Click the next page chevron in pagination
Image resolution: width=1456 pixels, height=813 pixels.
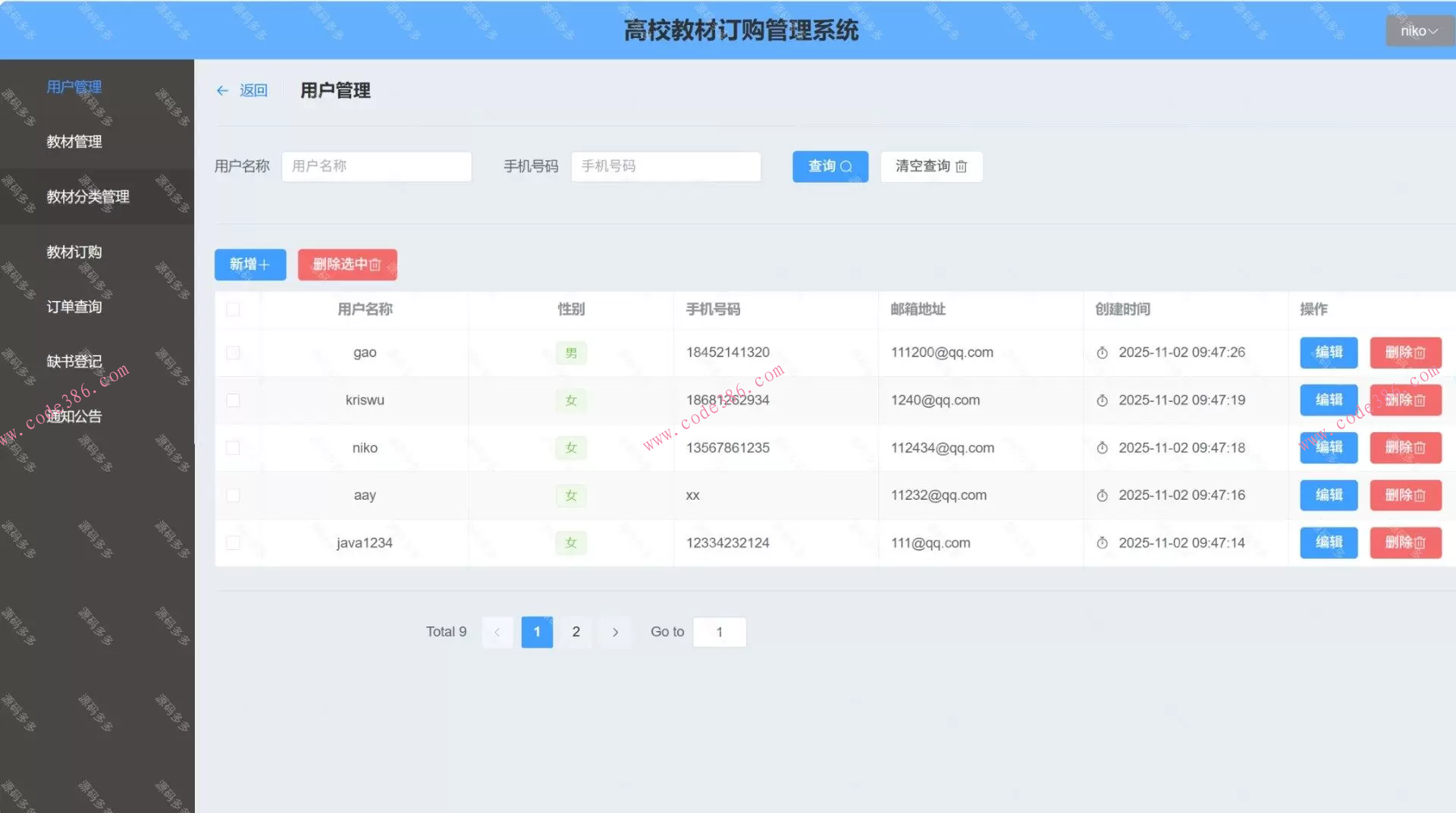[x=615, y=632]
